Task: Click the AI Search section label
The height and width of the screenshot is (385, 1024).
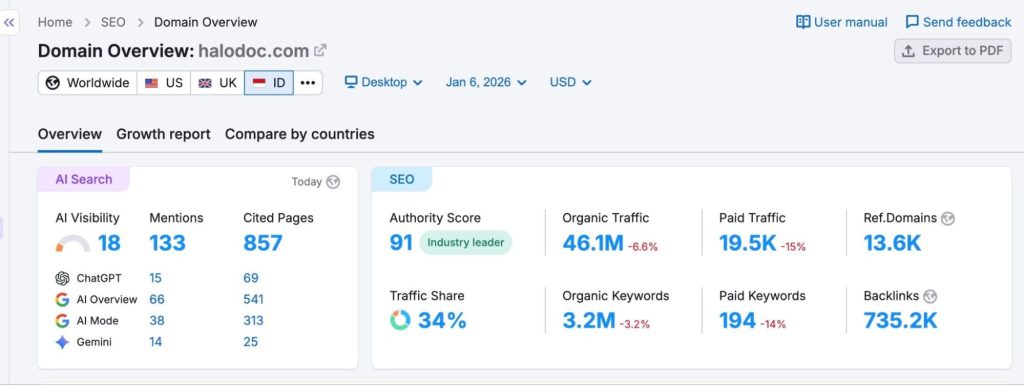Action: 84,179
